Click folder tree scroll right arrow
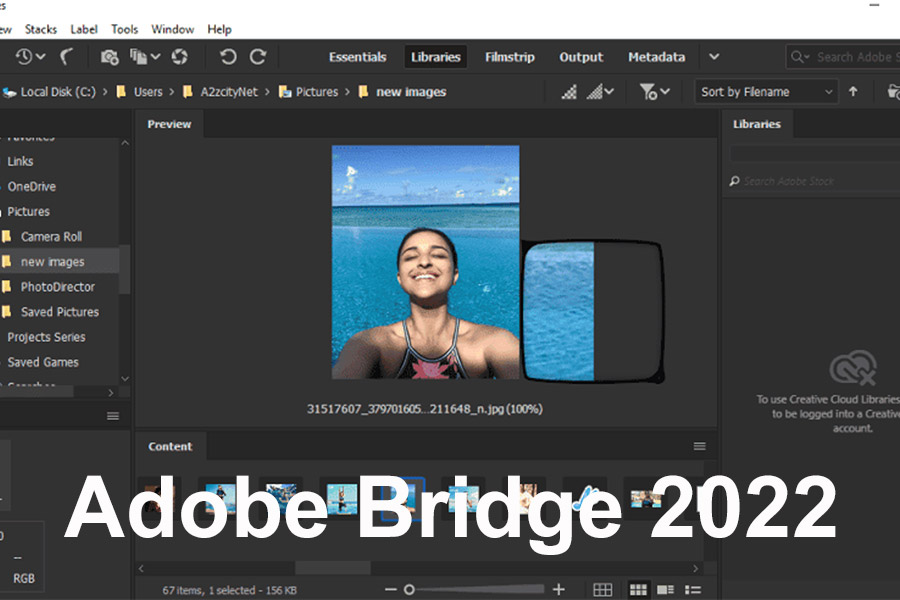Screen dimensions: 900x600 [111, 393]
